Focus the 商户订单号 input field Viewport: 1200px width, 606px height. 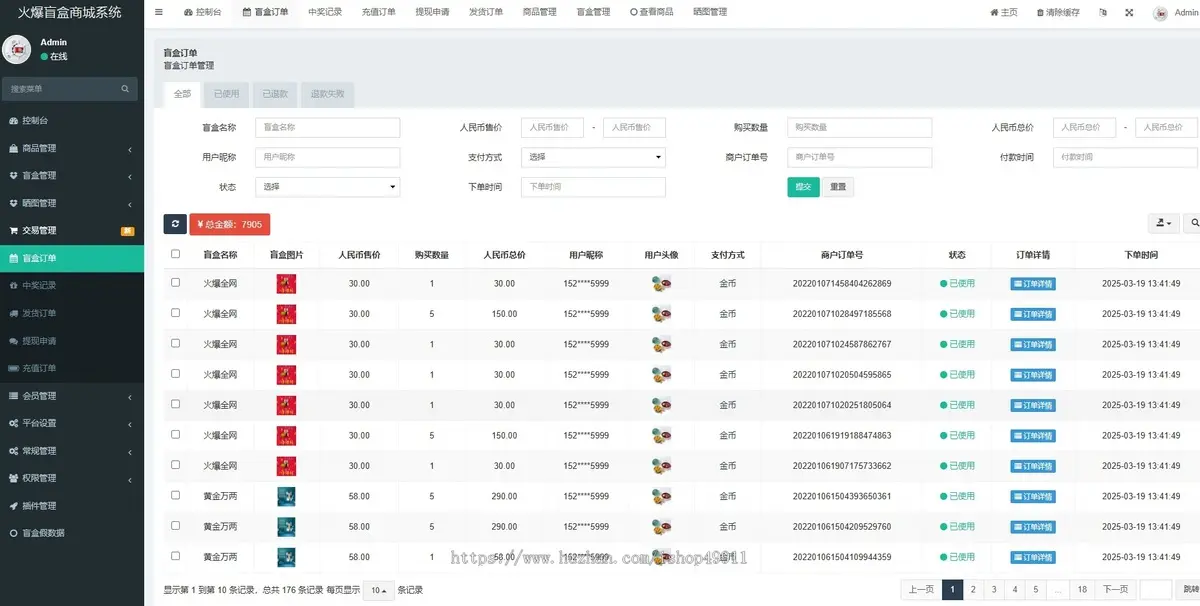coord(860,157)
